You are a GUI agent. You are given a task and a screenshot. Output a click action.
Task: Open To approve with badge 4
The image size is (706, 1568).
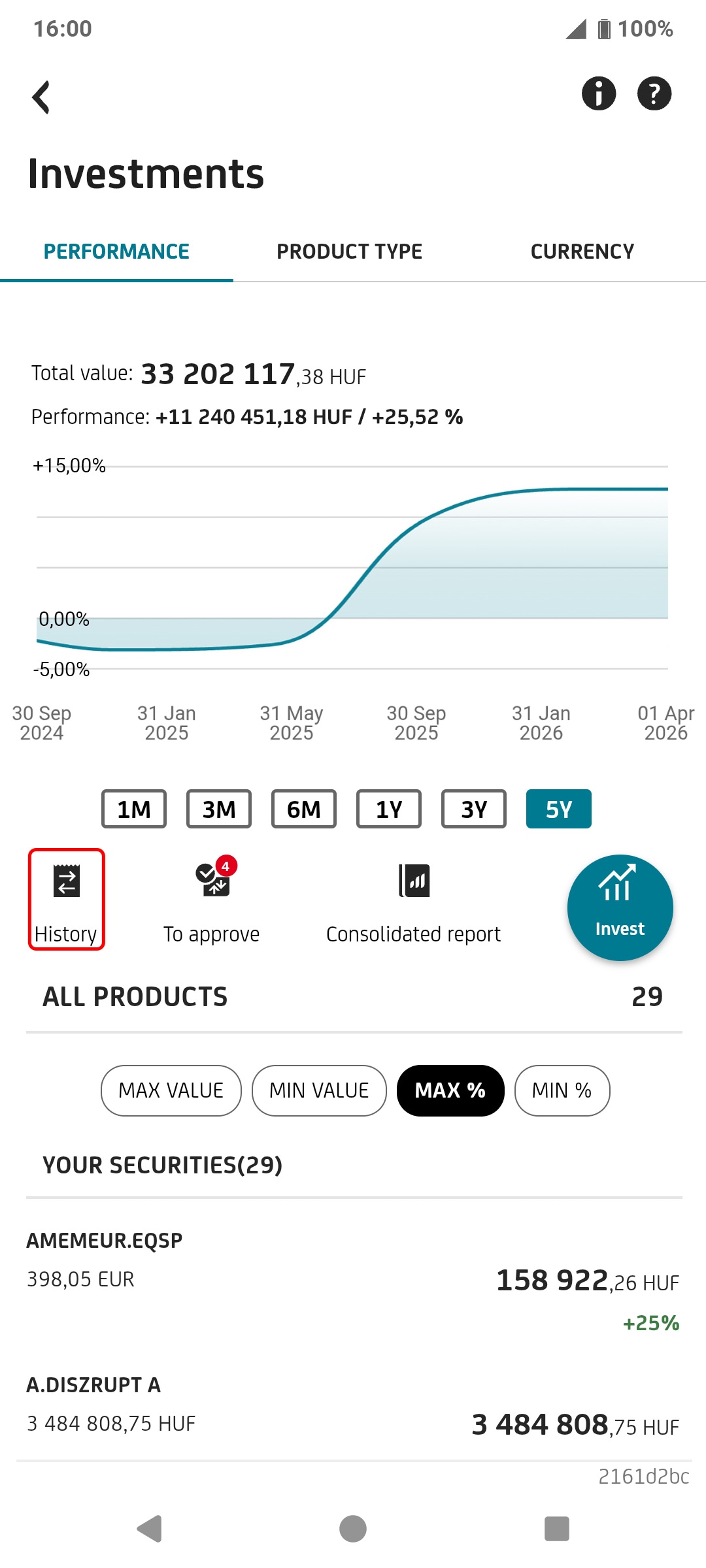[212, 900]
